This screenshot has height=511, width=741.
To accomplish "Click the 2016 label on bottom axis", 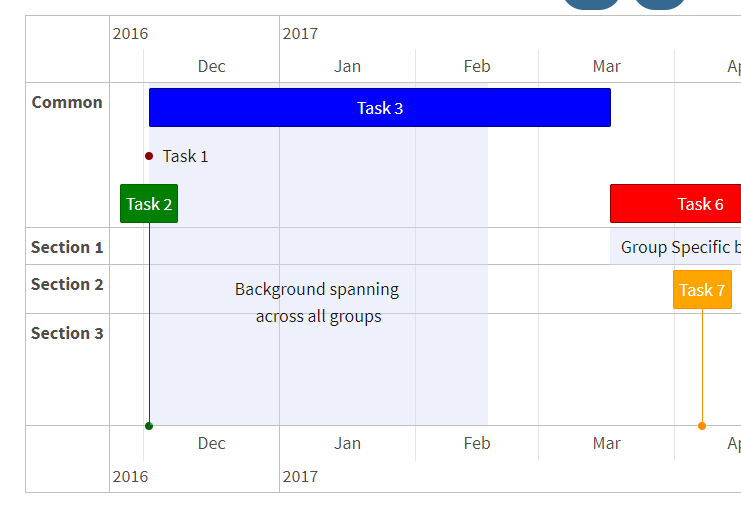I will point(130,476).
